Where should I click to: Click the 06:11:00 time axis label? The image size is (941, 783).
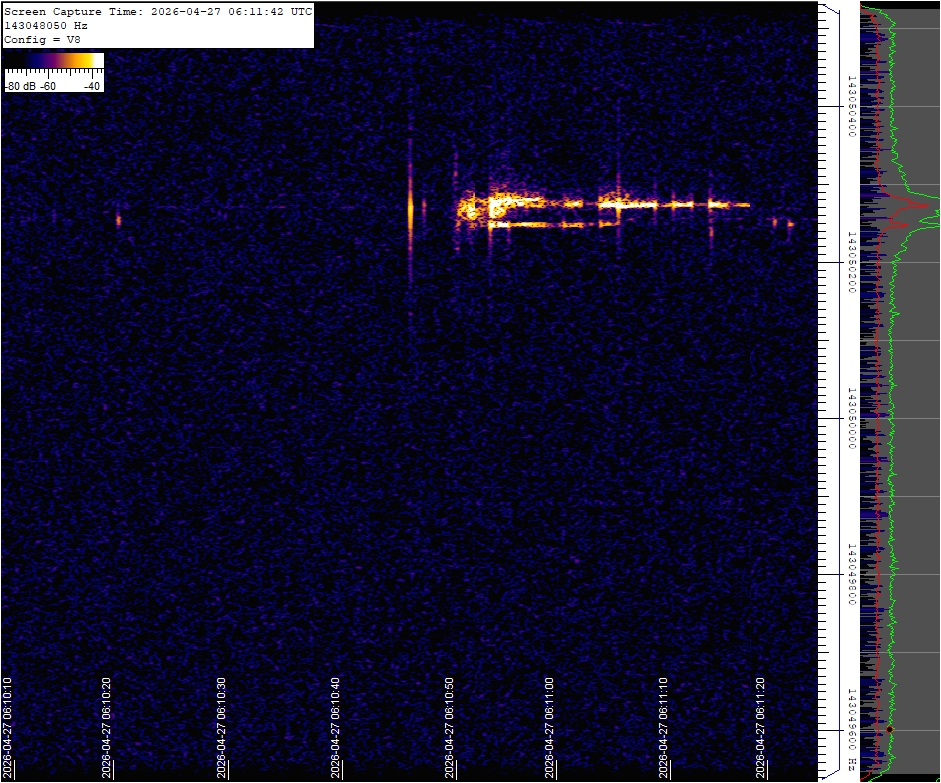(550, 727)
